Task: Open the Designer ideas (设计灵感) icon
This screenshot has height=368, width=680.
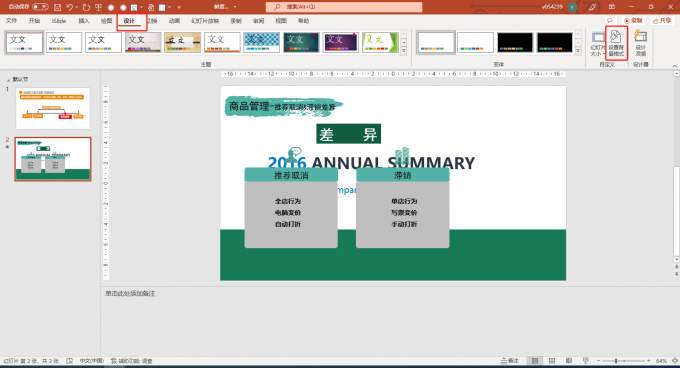Action: tap(641, 43)
